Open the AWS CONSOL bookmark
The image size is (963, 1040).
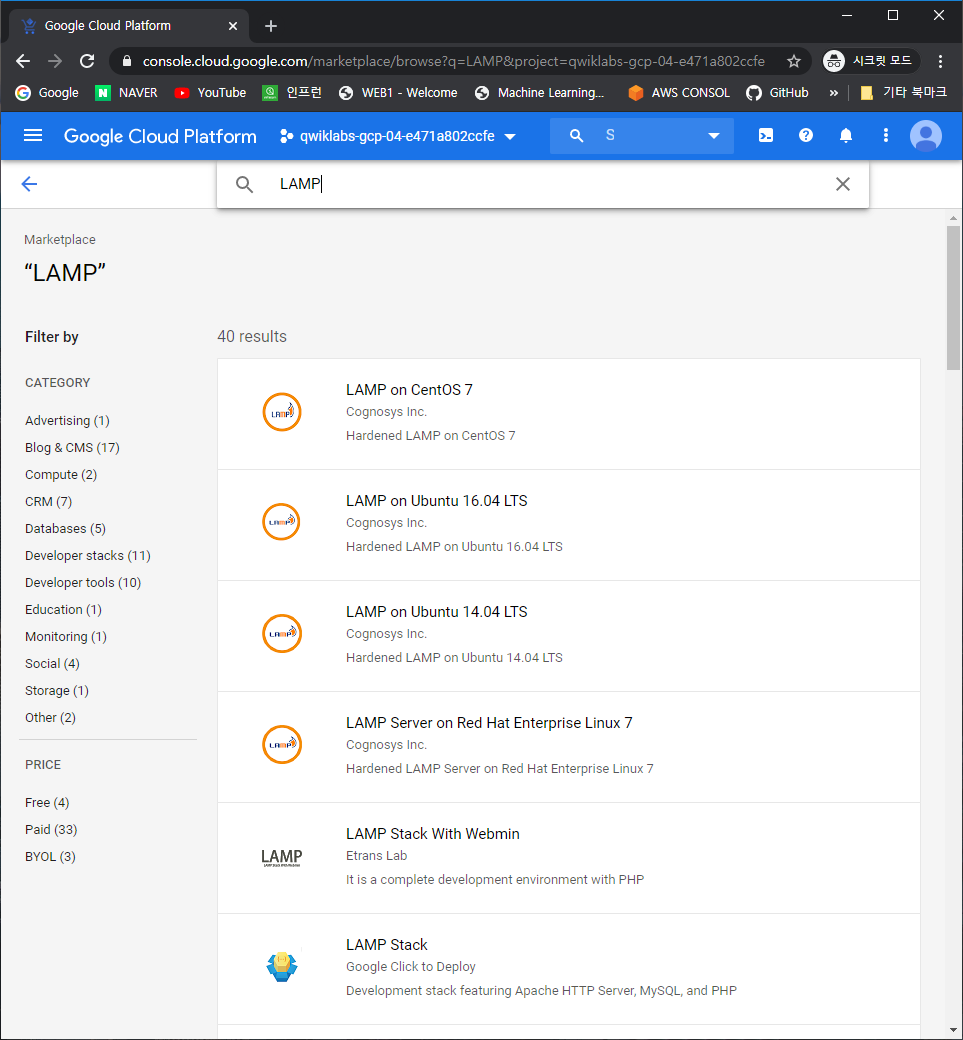tap(679, 93)
